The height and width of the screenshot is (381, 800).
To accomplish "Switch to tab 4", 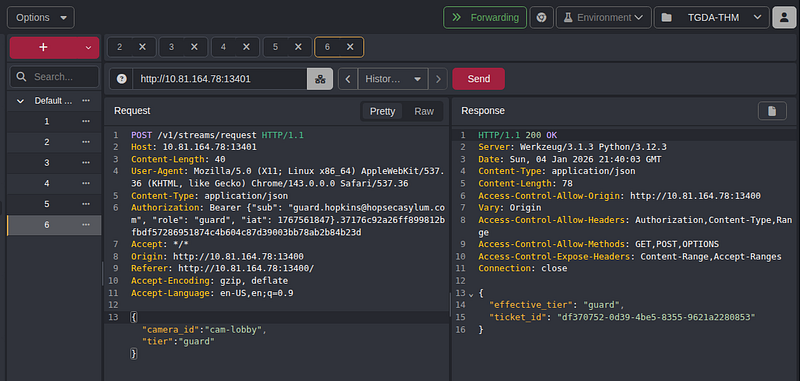I will point(223,47).
